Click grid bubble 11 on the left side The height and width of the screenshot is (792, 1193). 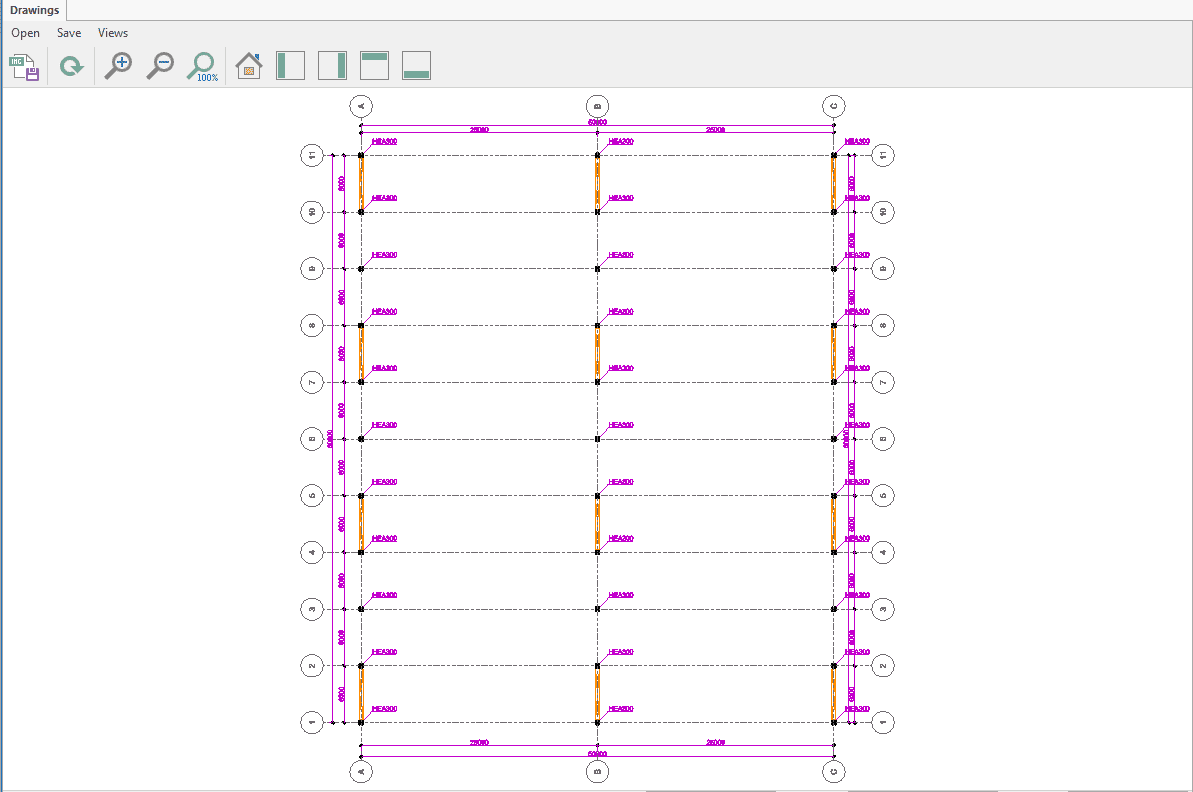pos(313,155)
